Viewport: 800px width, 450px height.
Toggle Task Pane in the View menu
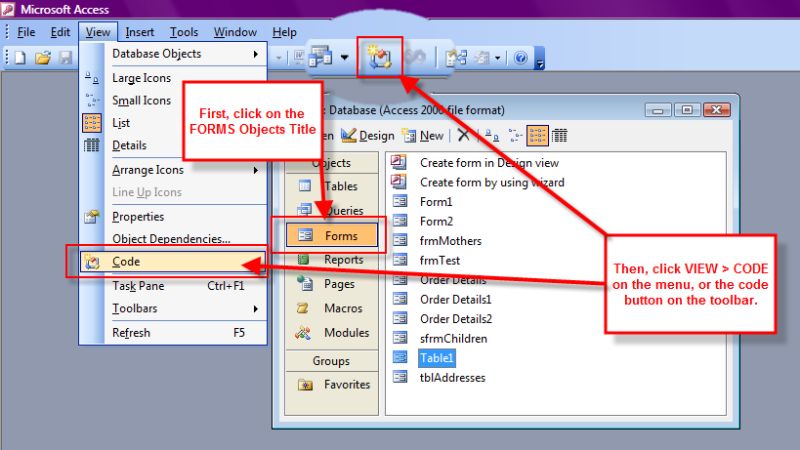coord(173,286)
